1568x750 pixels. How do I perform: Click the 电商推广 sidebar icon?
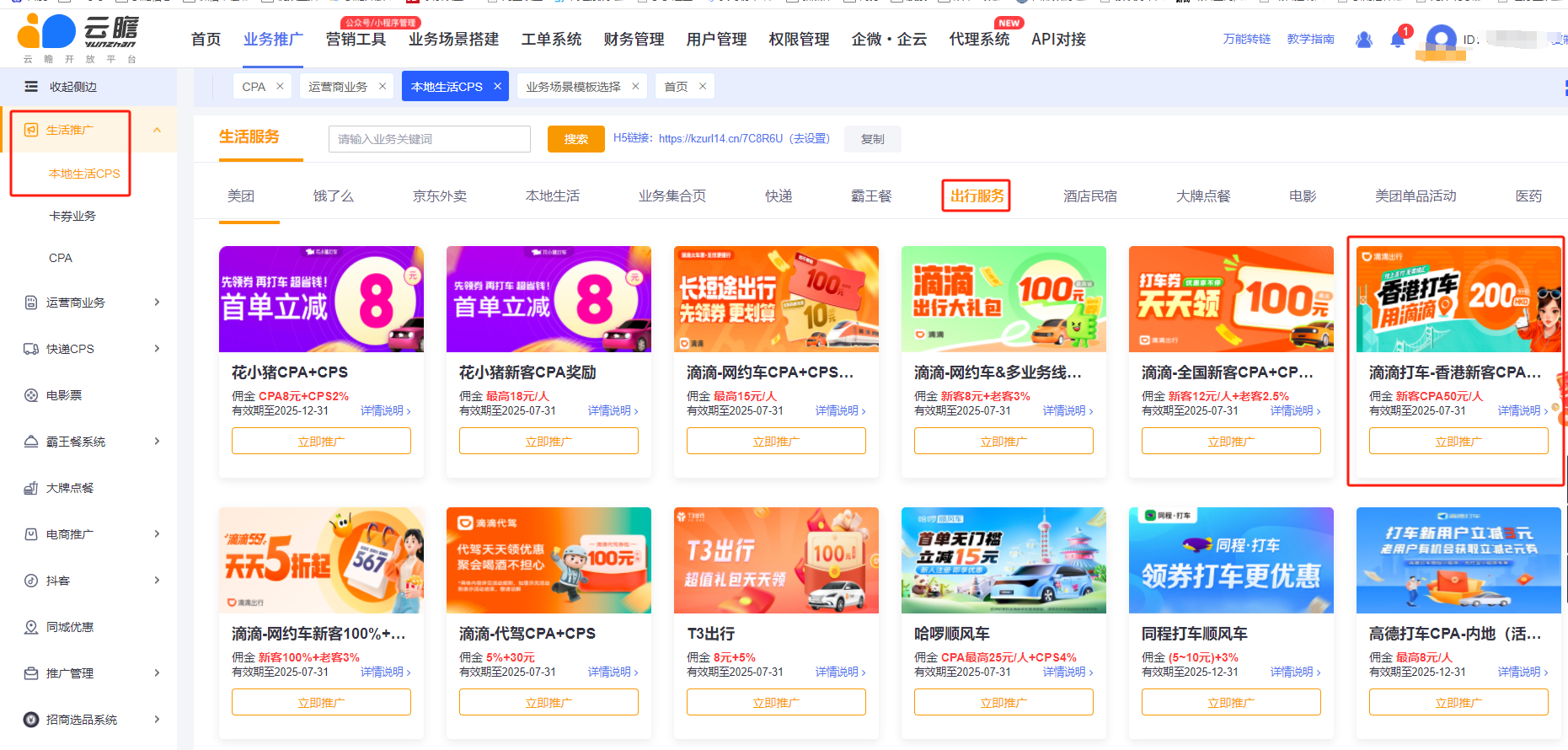point(31,534)
